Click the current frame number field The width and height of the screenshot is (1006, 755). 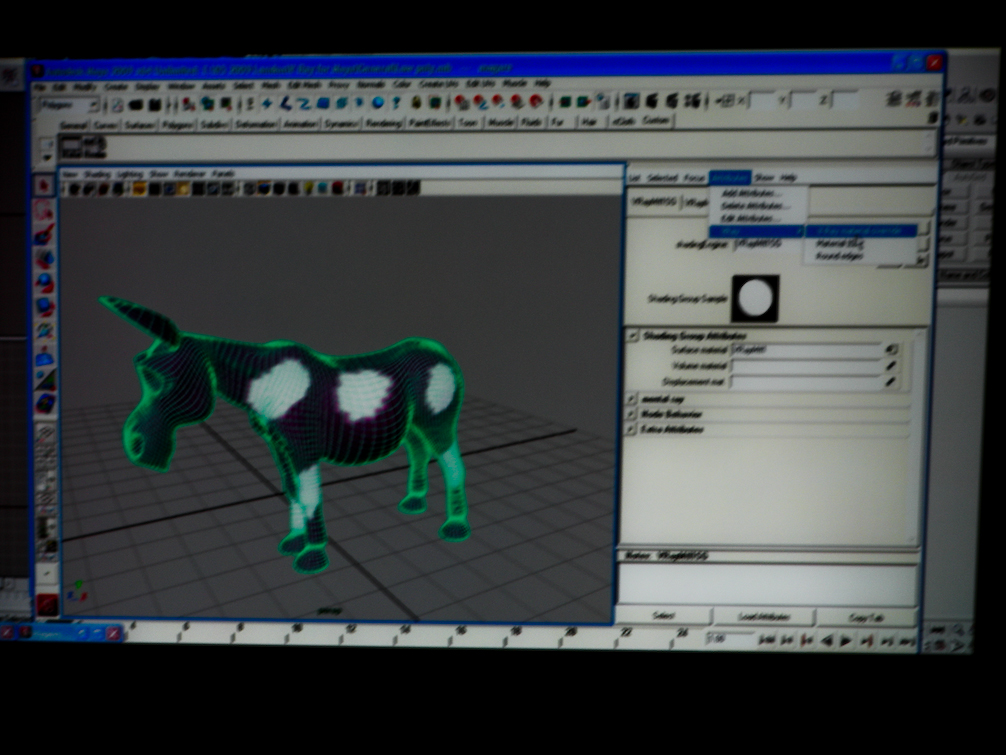pos(728,639)
